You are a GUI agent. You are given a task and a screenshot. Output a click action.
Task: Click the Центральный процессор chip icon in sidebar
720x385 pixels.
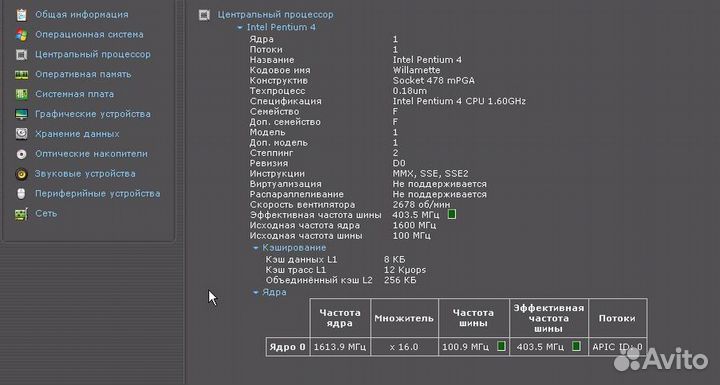[21, 55]
